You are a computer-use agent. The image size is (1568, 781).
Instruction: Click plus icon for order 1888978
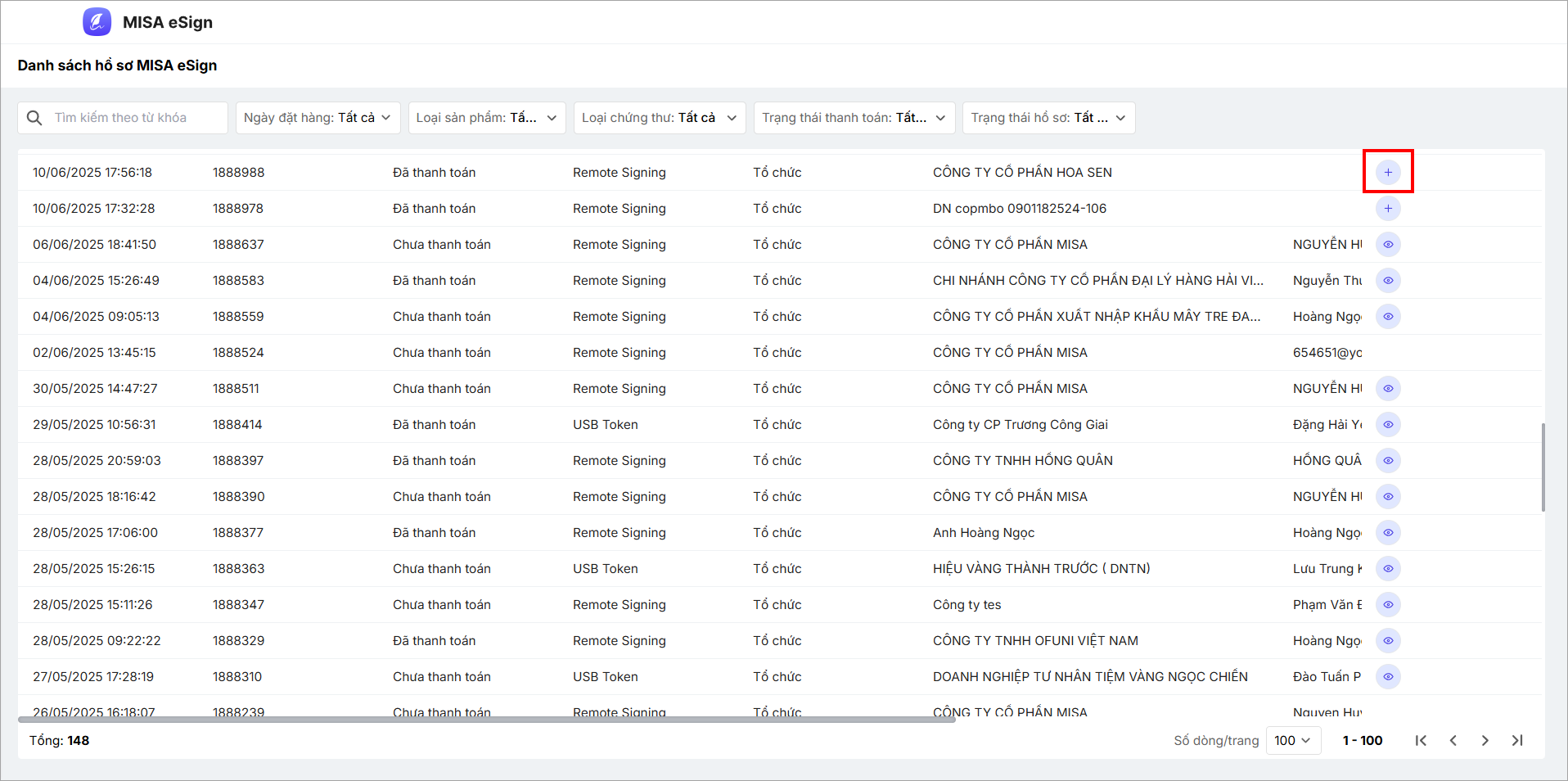tap(1387, 209)
